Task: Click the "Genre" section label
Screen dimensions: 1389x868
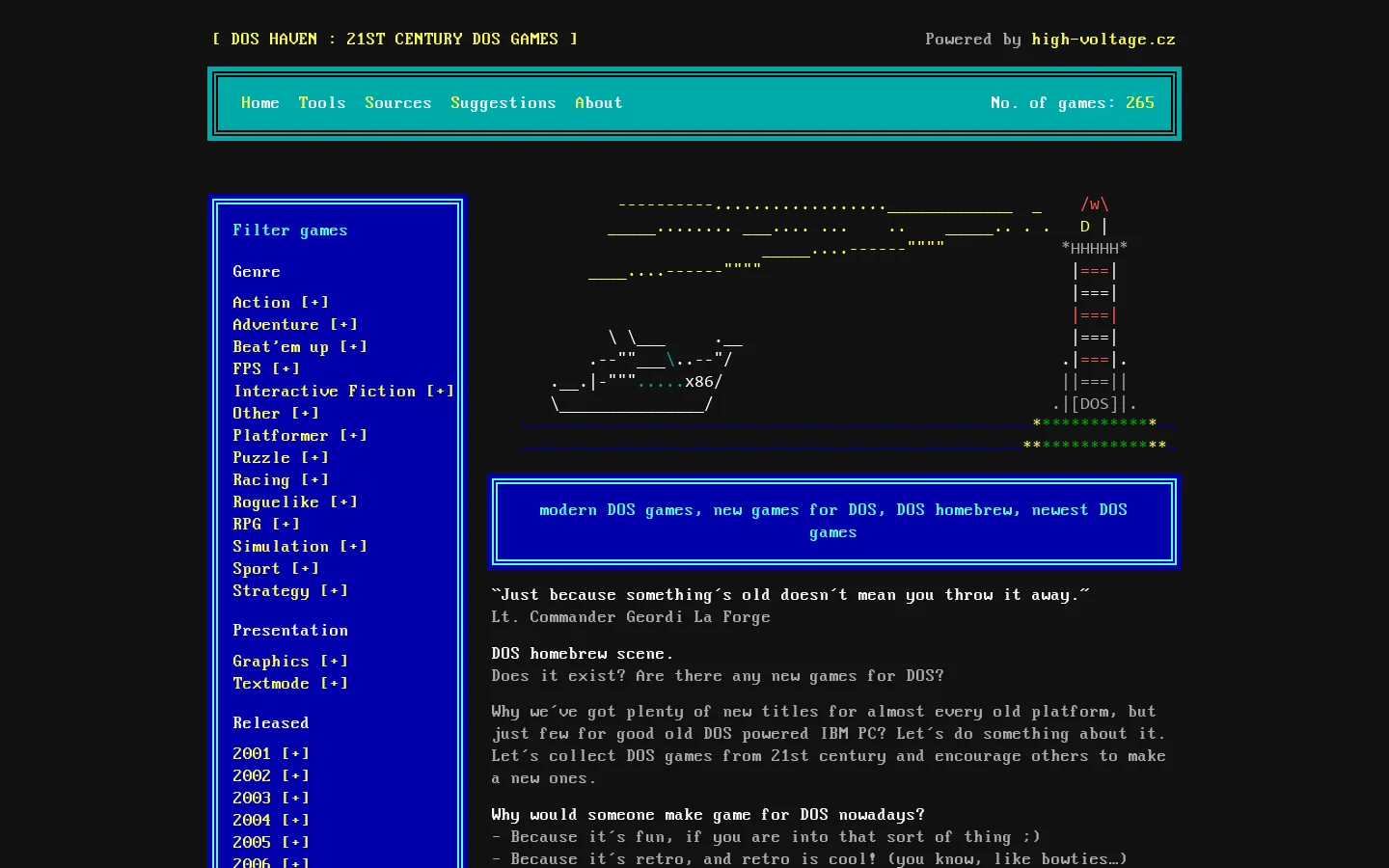Action: tap(256, 272)
